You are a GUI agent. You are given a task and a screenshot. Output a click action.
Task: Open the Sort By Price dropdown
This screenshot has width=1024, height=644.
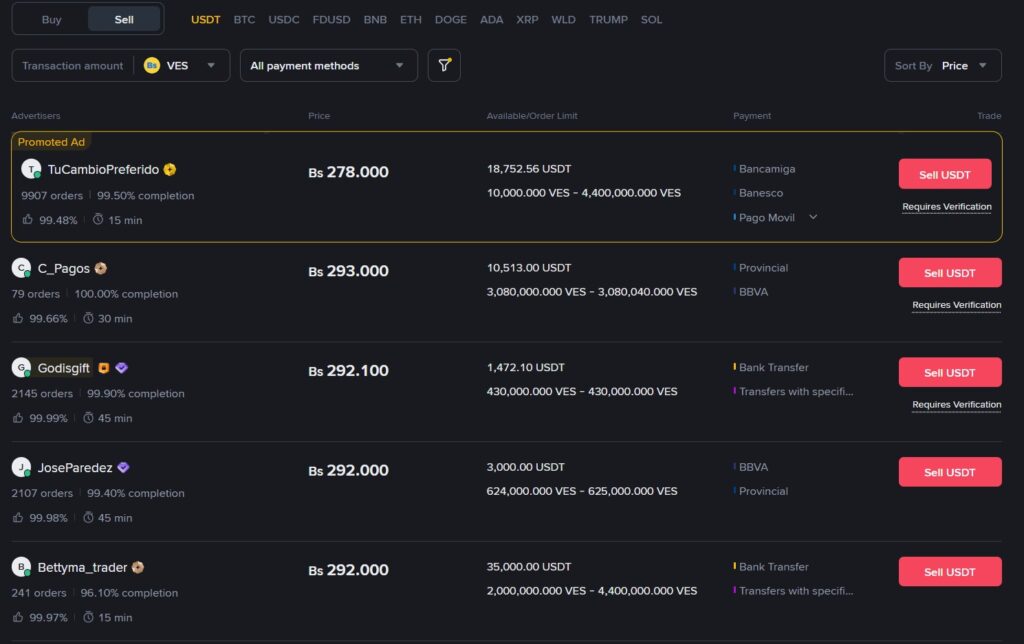coord(942,66)
